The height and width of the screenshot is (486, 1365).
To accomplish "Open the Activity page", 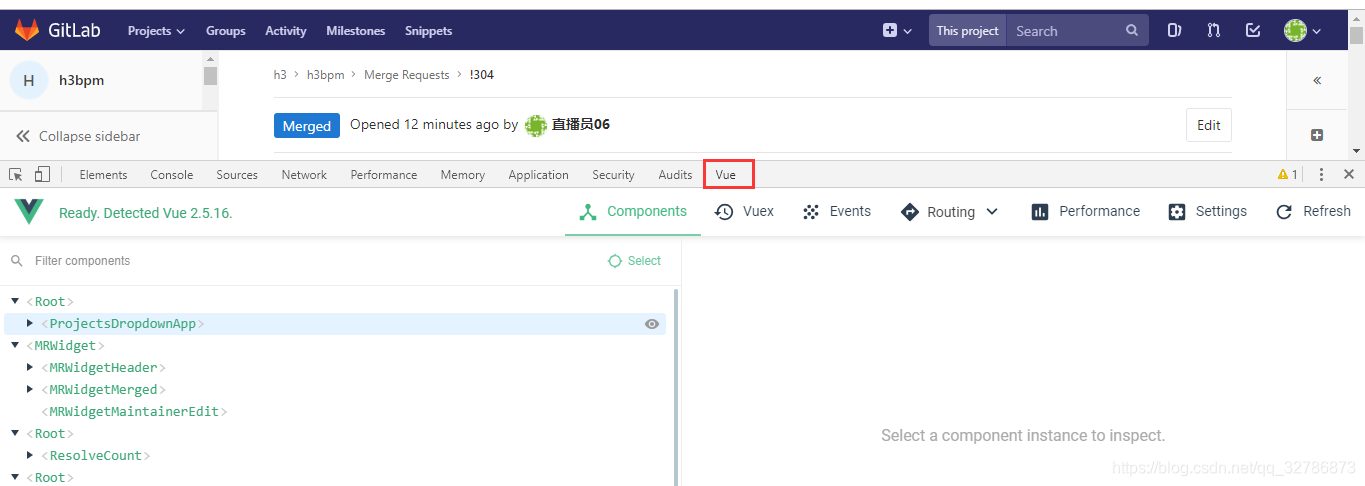I will 285,31.
